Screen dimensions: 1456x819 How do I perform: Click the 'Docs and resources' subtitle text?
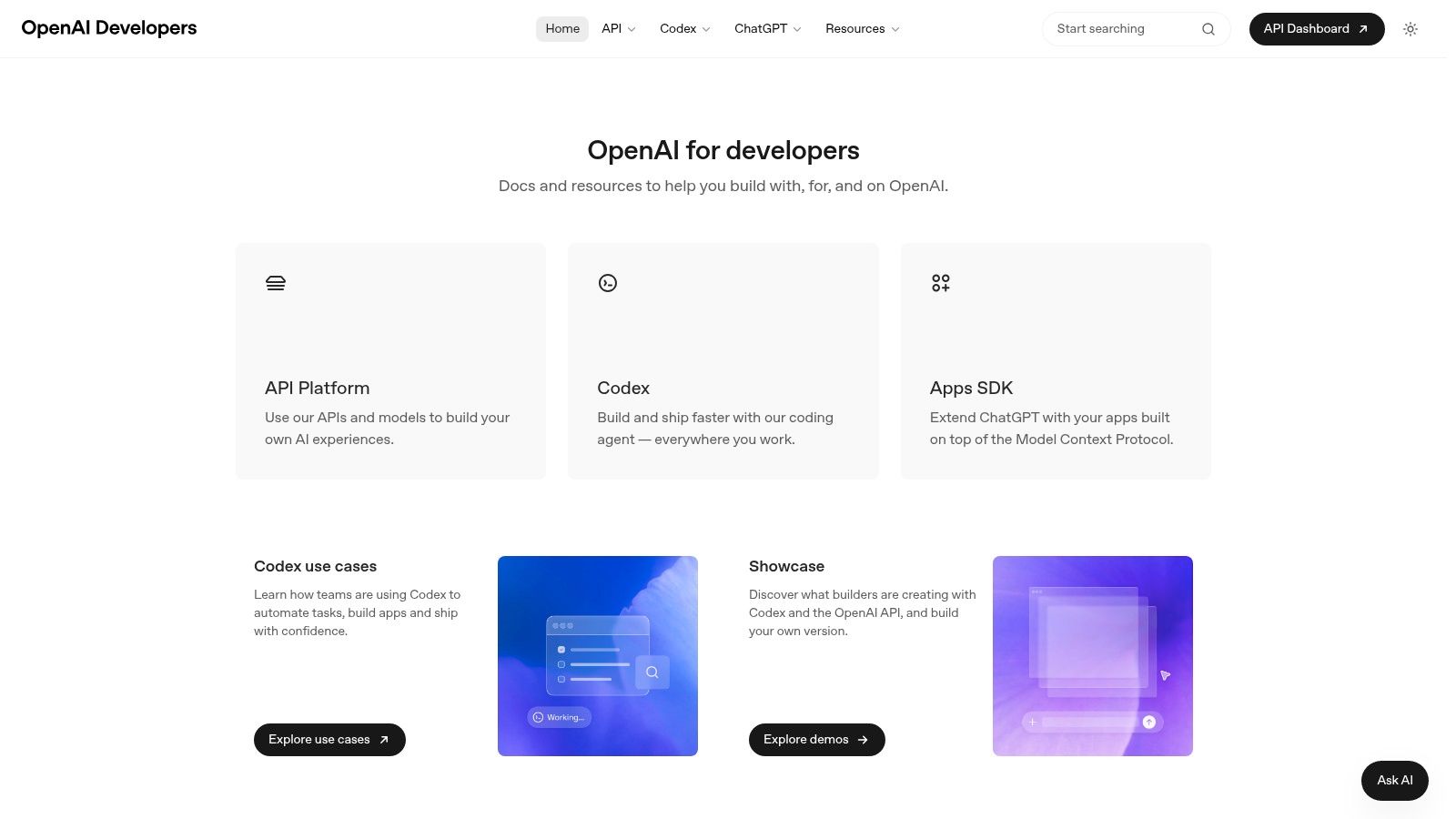(x=723, y=186)
